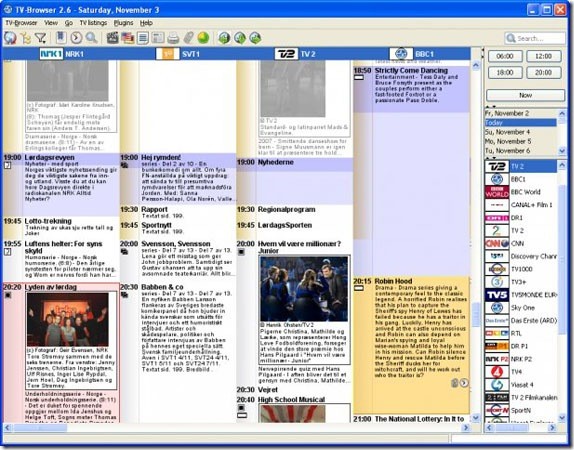Click the program table vertical scroll-down arrow
This screenshot has height=450, width=574.
click(x=476, y=417)
